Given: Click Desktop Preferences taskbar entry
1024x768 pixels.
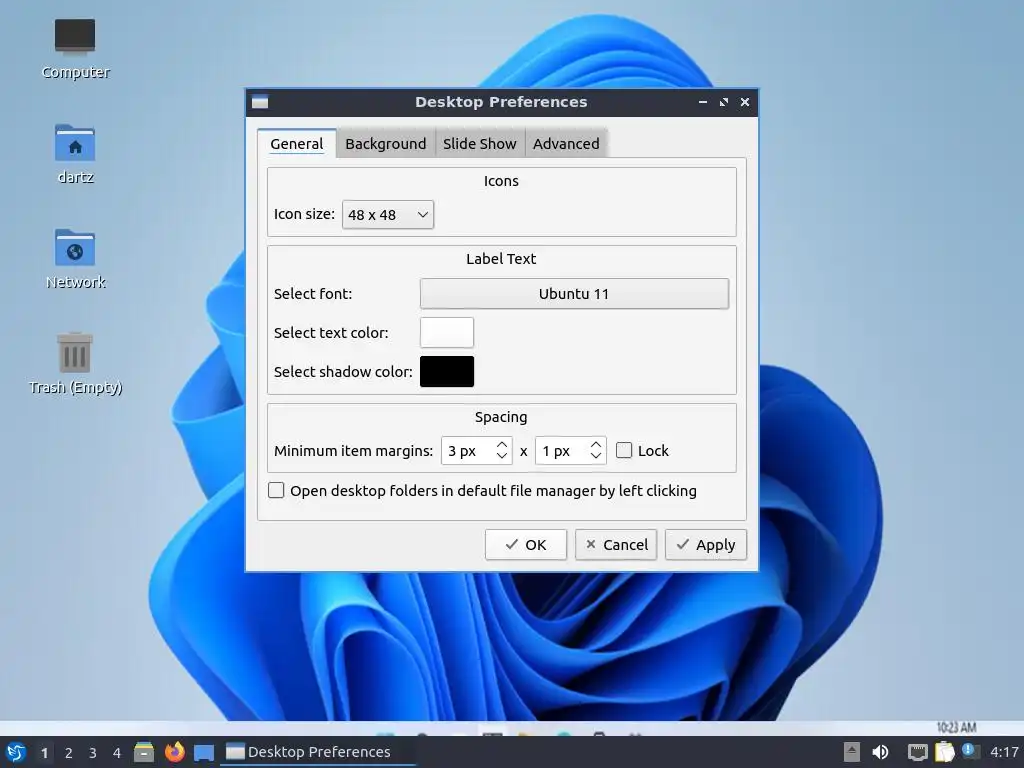Looking at the screenshot, I should coord(317,752).
